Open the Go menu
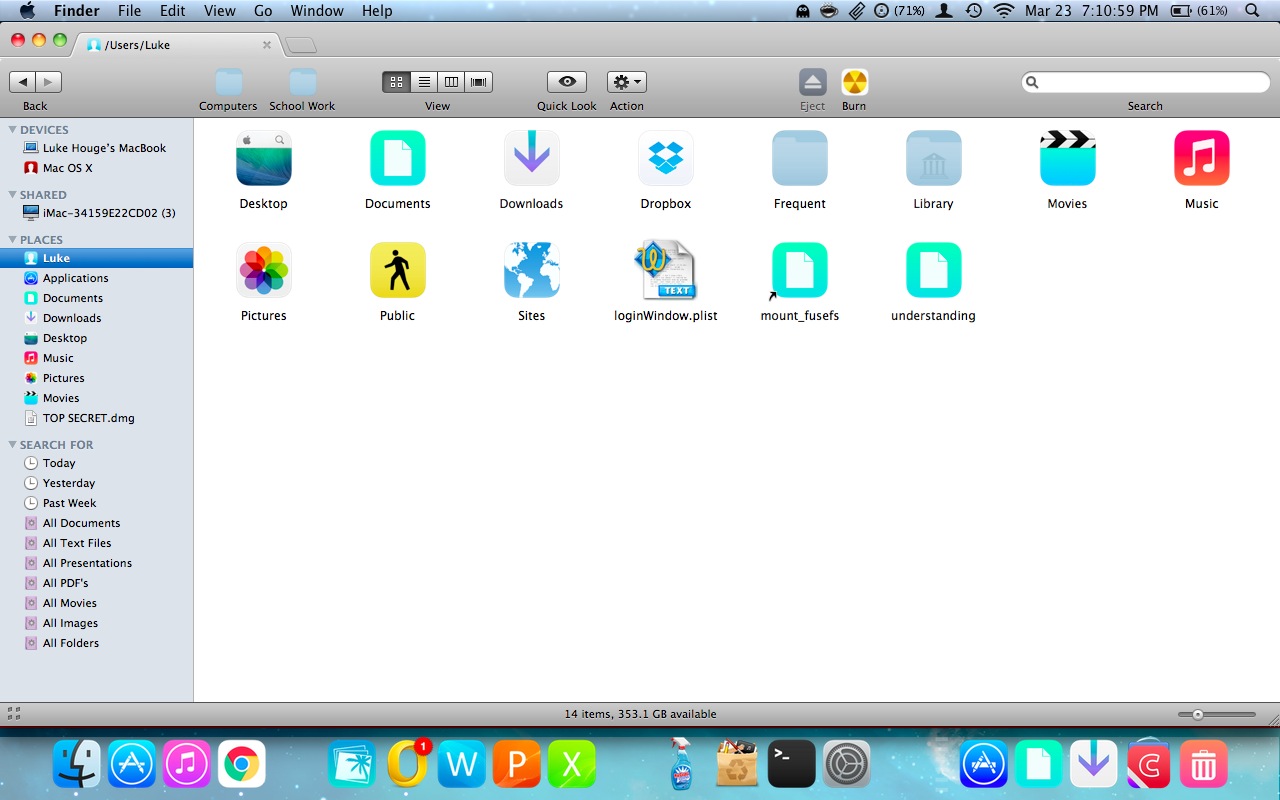The image size is (1280, 800). coord(263,11)
